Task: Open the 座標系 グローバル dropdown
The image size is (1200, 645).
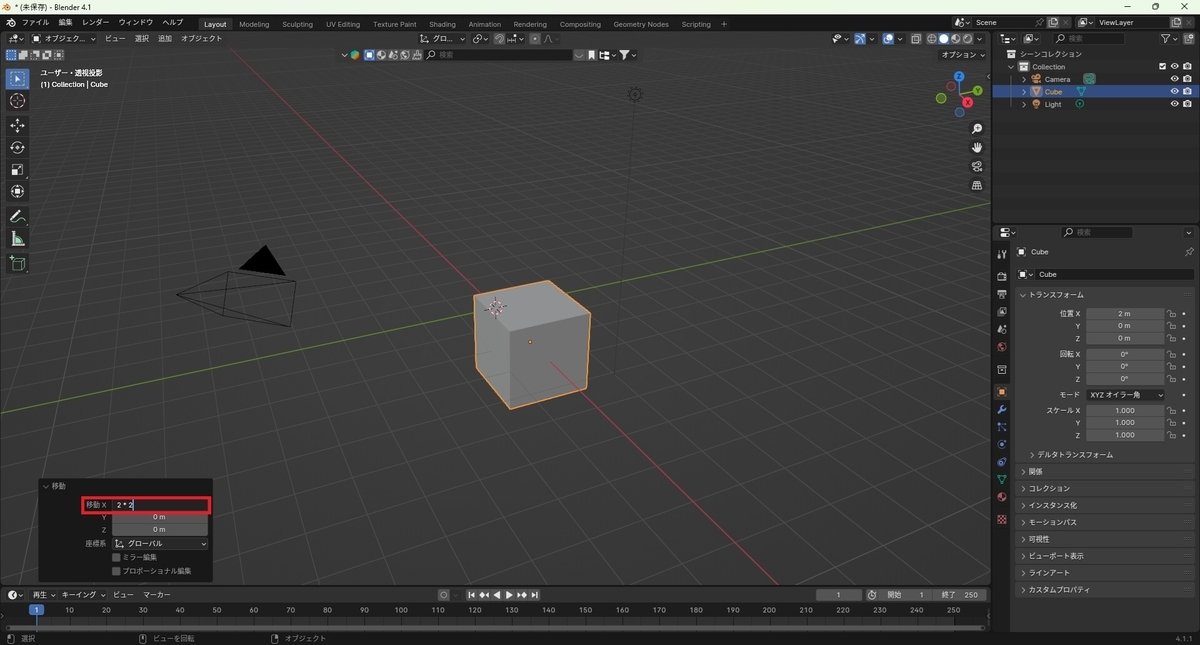Action: (160, 543)
